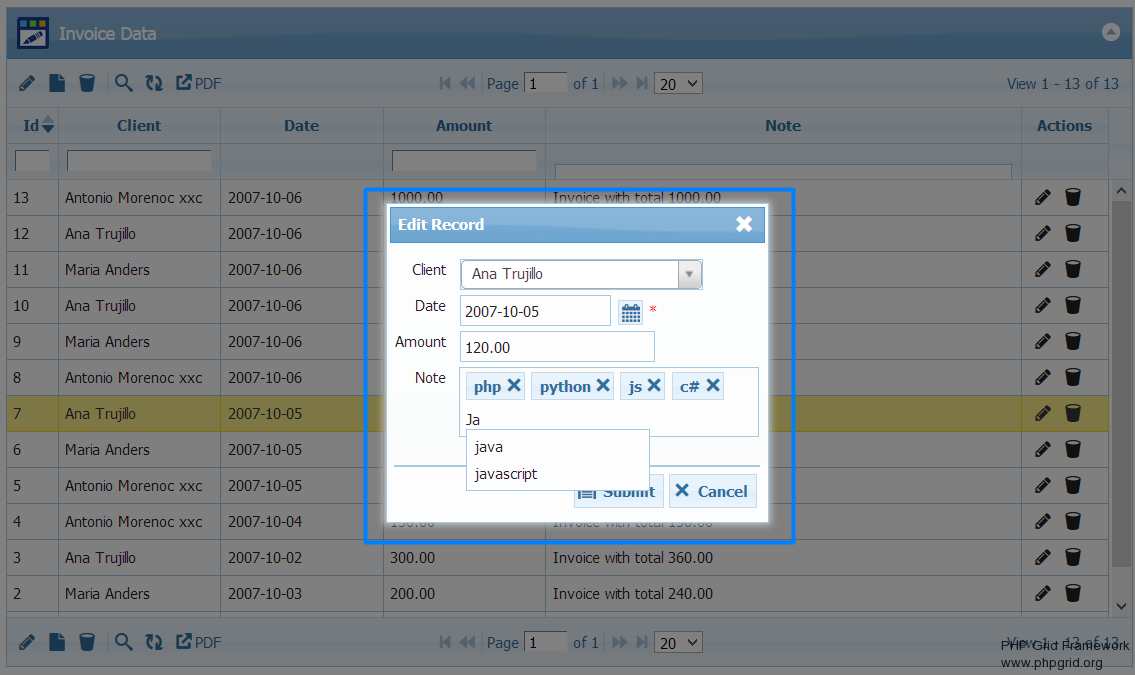Remove the python tag

[x=603, y=386]
